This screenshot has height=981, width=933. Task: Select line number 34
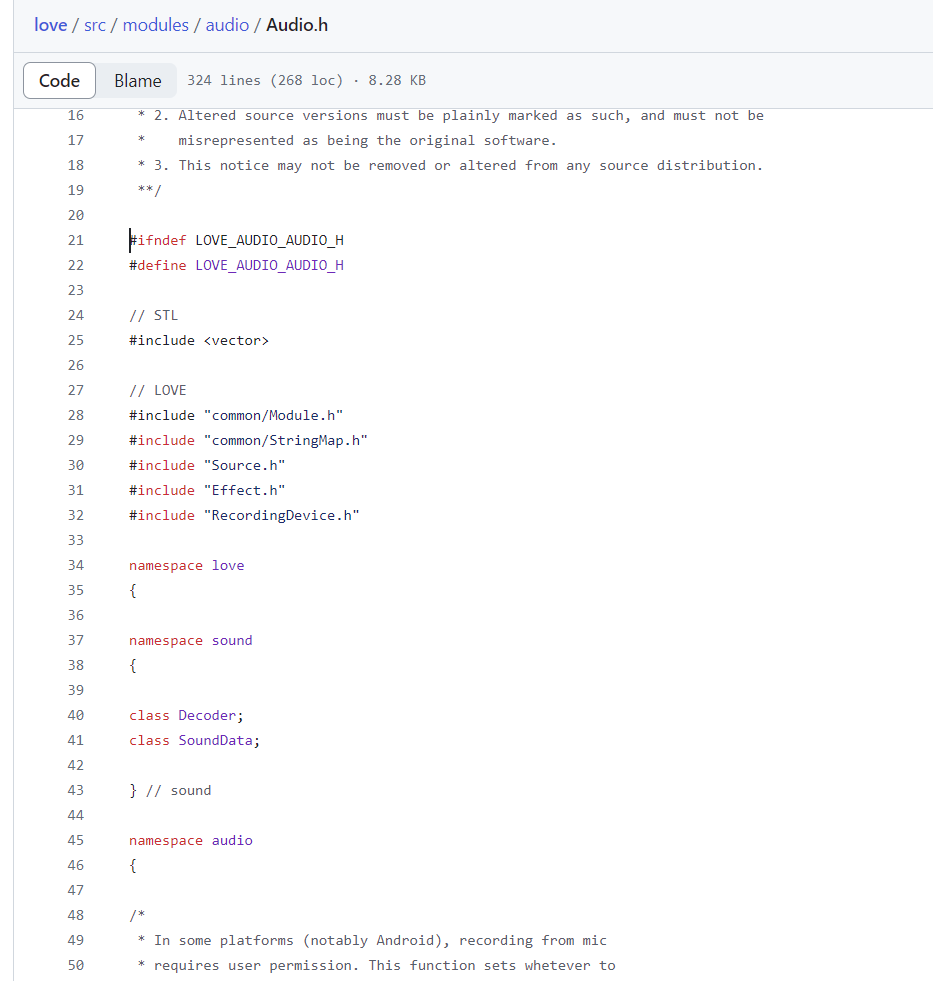click(x=76, y=566)
